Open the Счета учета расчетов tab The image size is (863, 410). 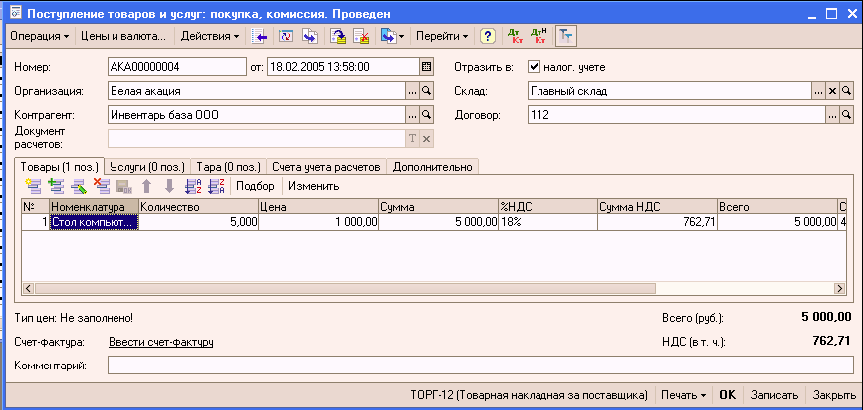[327, 166]
